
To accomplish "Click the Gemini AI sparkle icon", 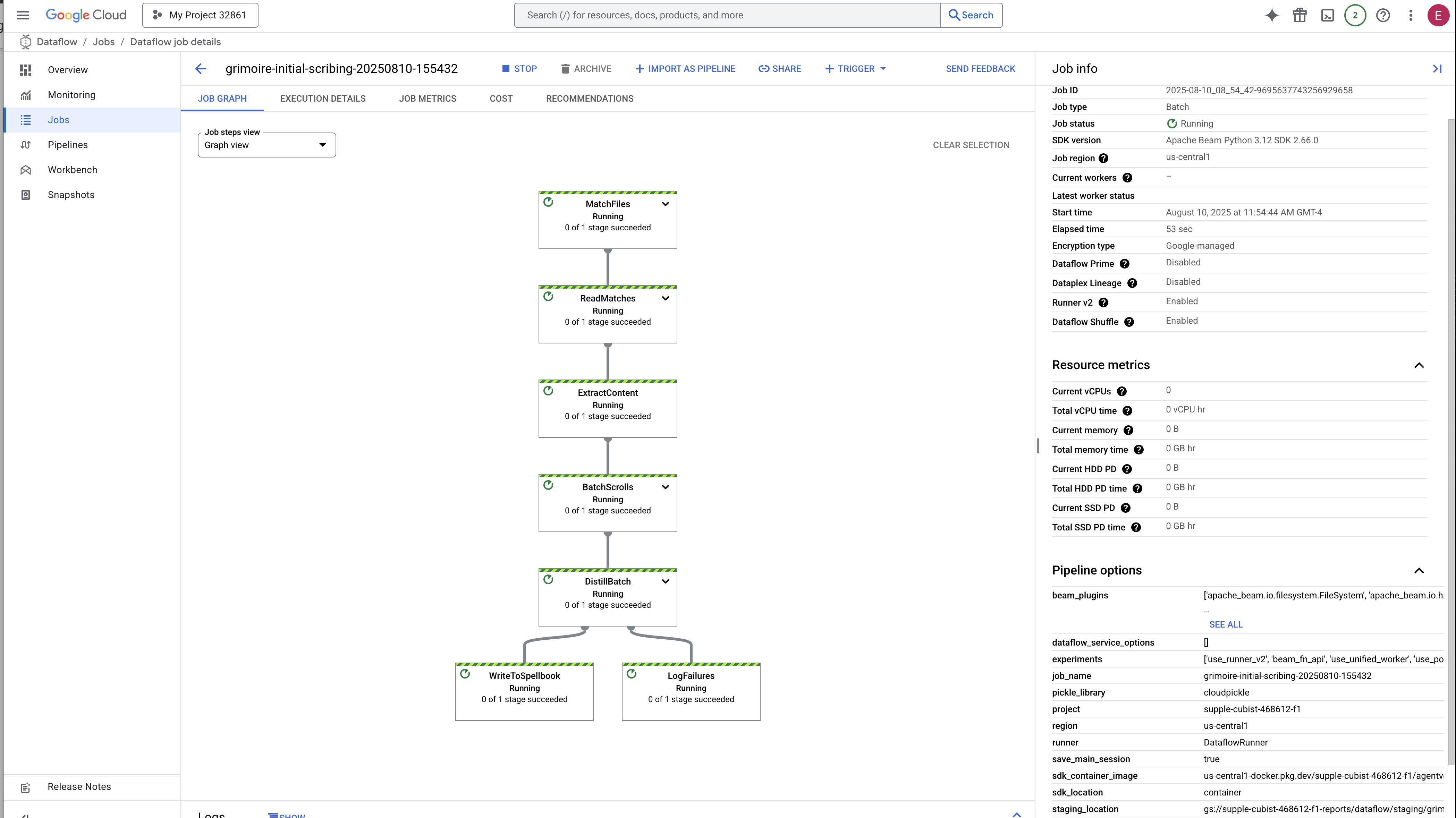I will click(1272, 15).
